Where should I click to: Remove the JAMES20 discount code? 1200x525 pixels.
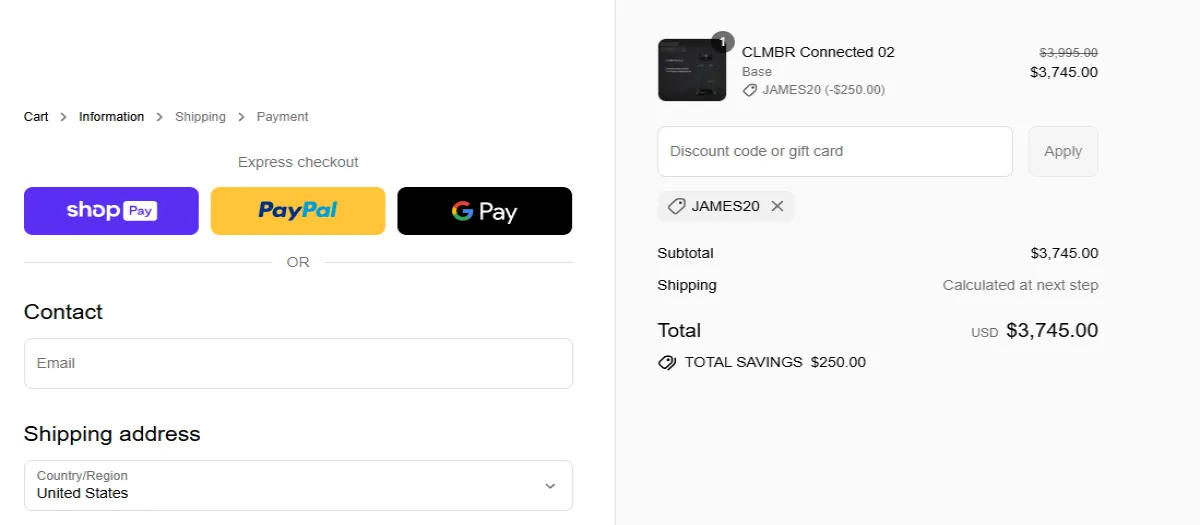coord(777,206)
